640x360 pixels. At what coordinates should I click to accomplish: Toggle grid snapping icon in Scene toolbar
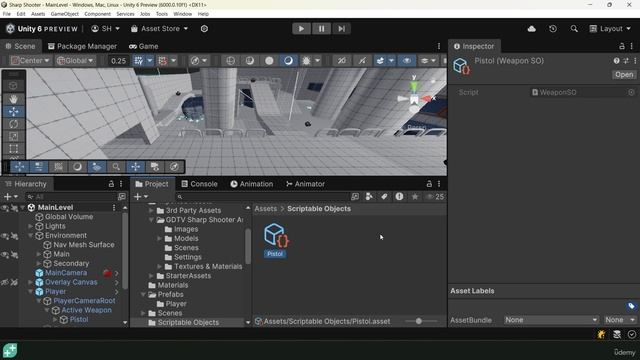(138, 61)
